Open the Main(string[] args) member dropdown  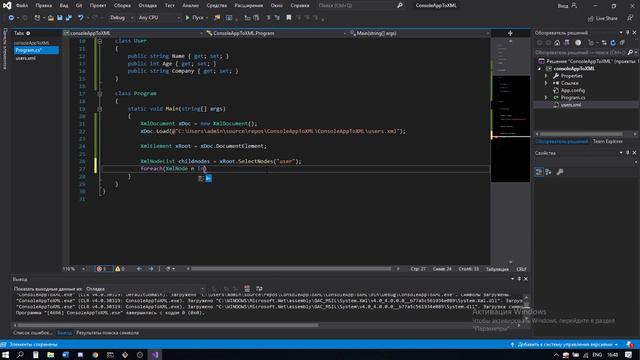pos(420,33)
